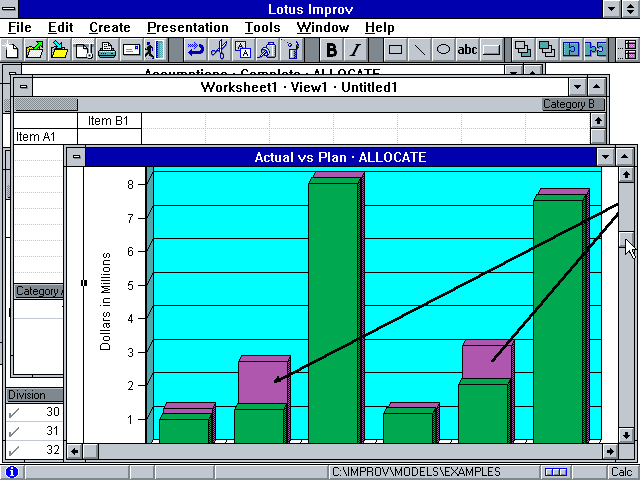Open the Edit menu
This screenshot has width=640, height=480.
point(60,27)
